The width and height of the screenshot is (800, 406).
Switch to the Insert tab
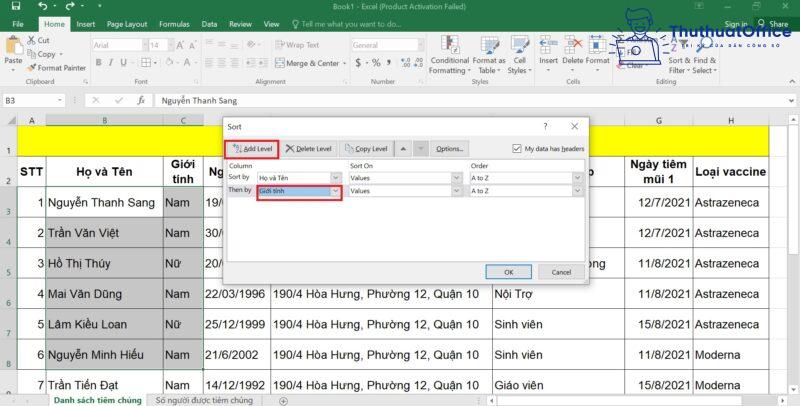(86, 24)
